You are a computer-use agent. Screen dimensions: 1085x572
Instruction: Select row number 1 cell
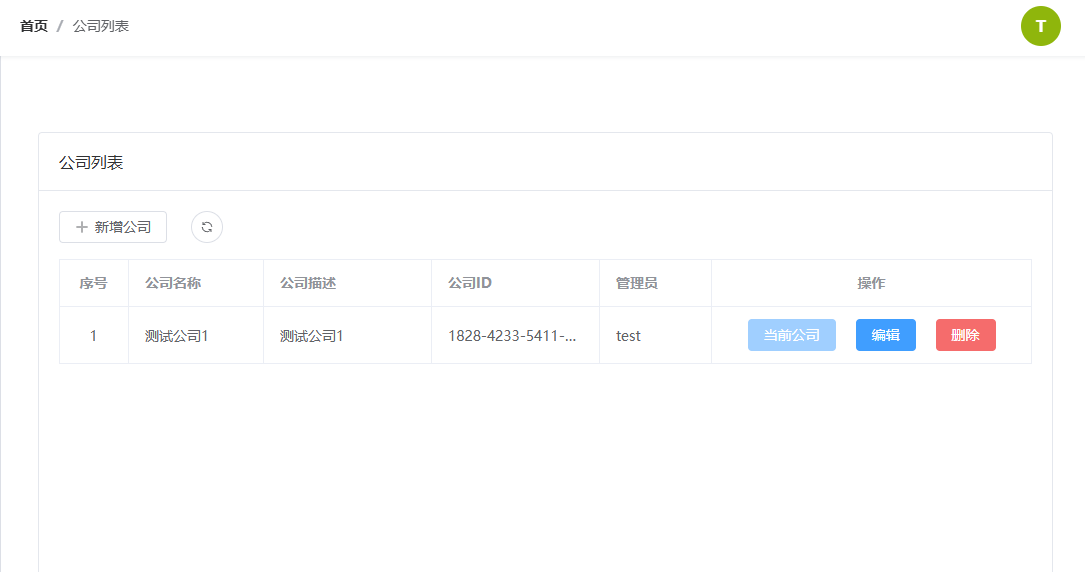tap(94, 336)
